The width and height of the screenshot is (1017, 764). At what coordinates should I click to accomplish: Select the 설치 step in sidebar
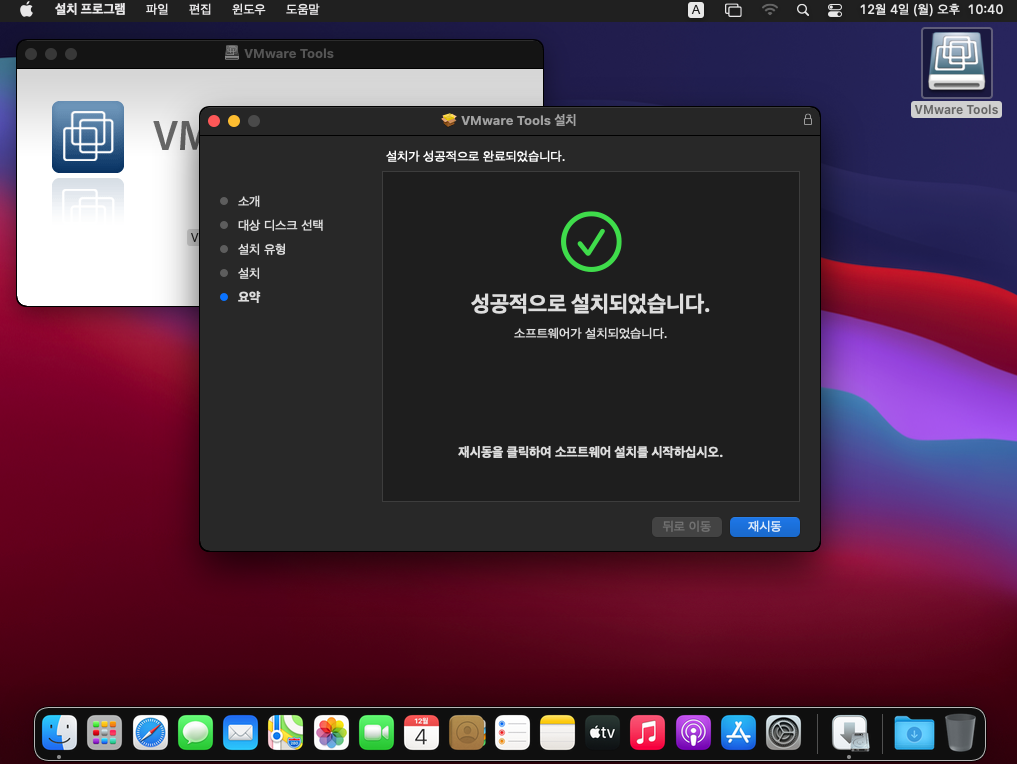(x=248, y=273)
